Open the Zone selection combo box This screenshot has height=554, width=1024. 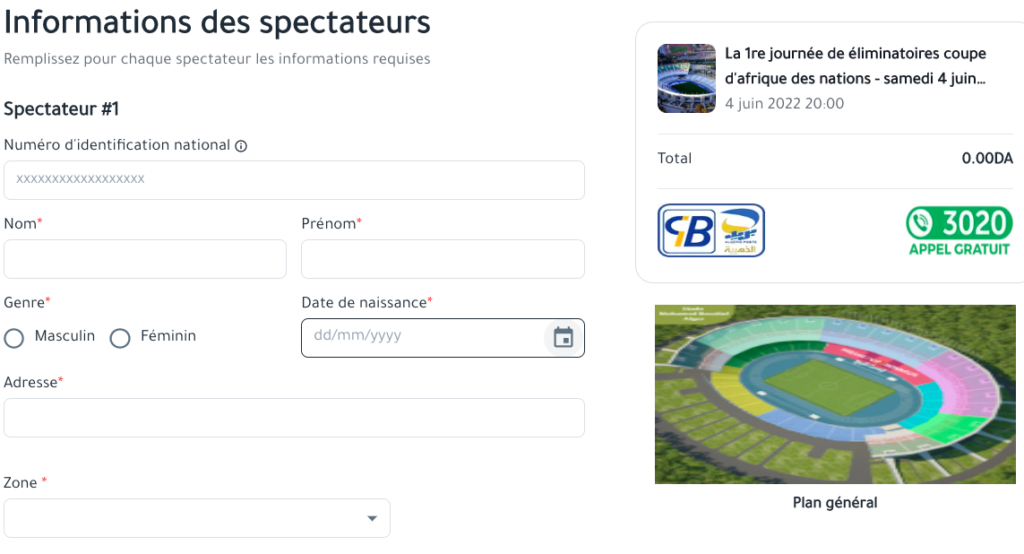(x=190, y=518)
